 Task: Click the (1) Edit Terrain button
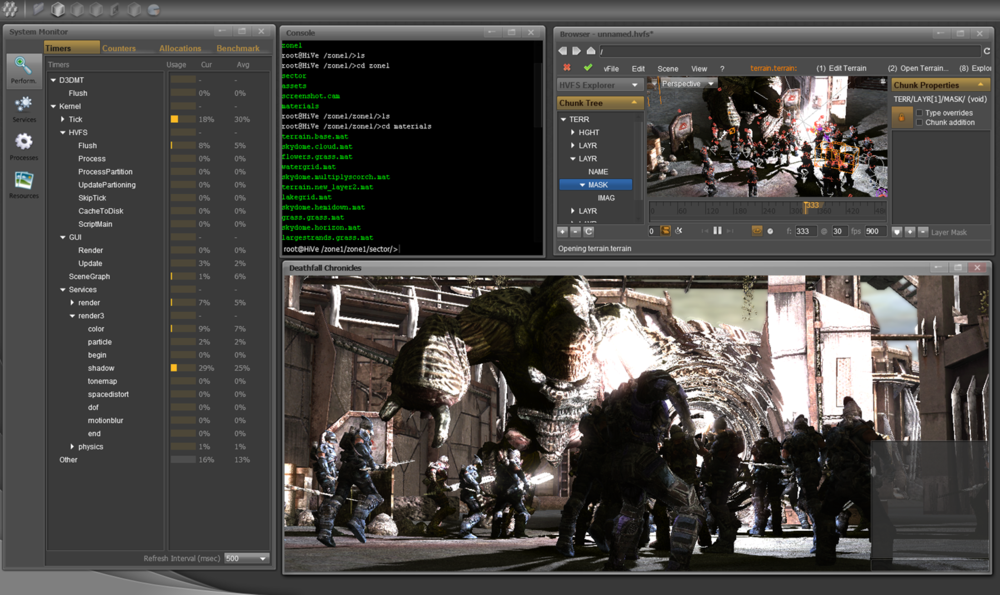(x=842, y=68)
